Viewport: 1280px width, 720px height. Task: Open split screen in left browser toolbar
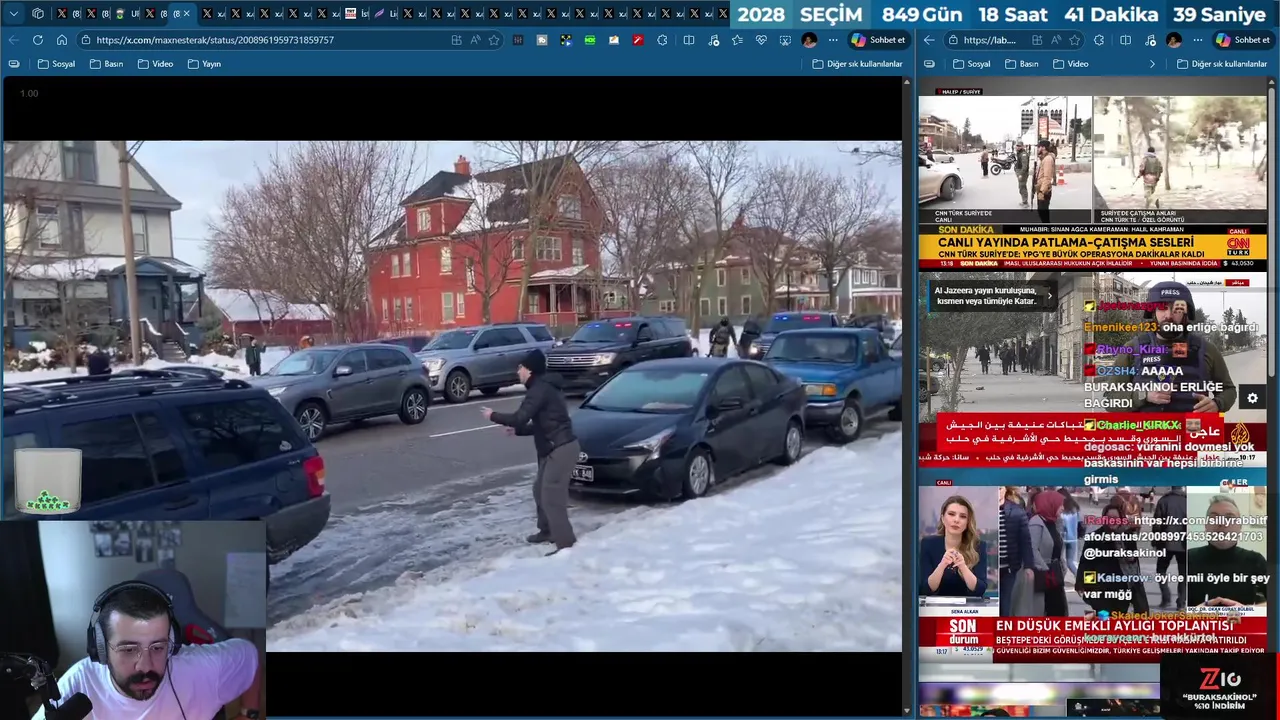point(689,40)
